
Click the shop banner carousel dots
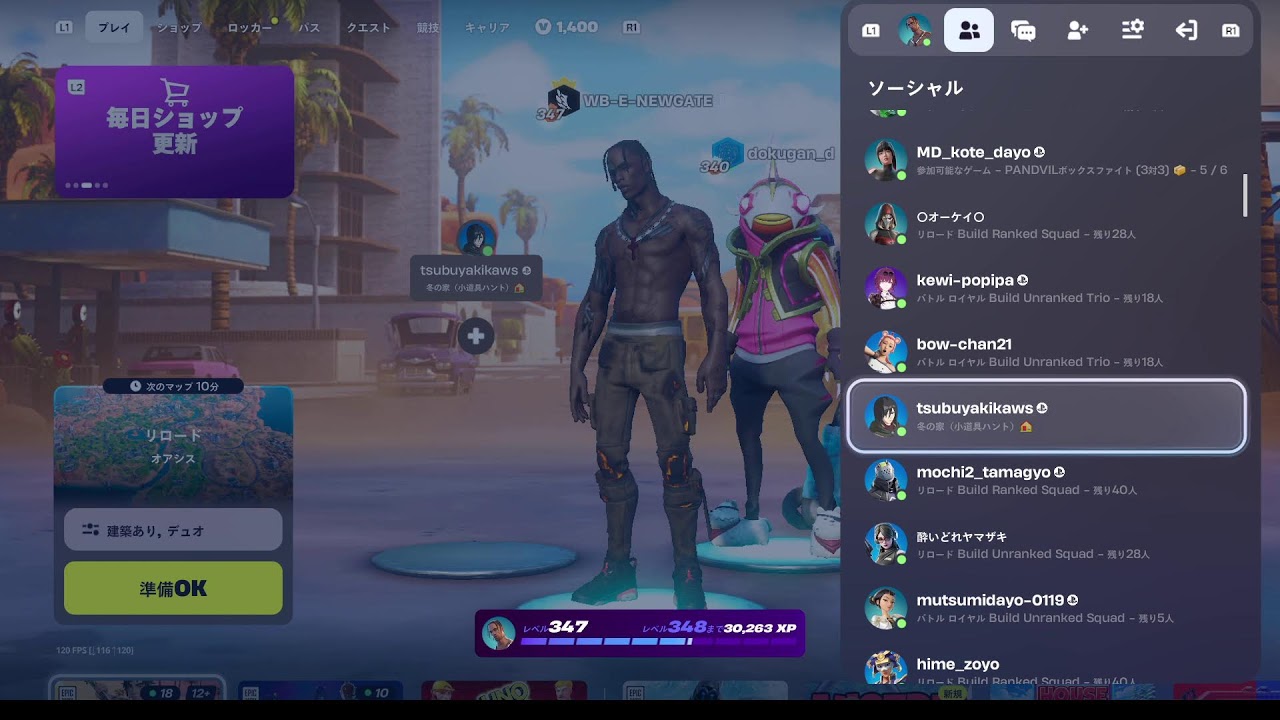coord(87,185)
